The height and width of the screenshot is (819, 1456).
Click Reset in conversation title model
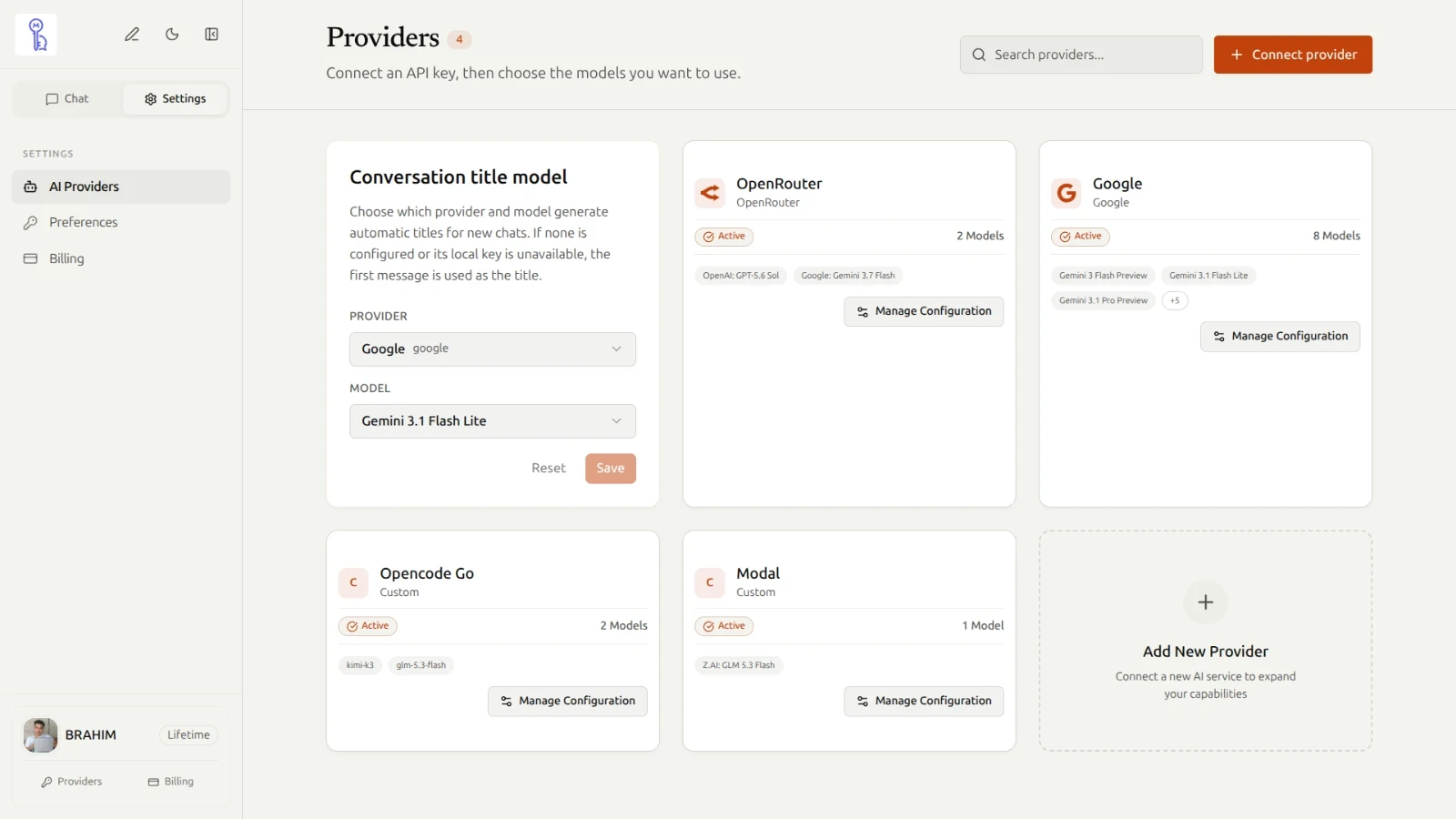coord(549,469)
